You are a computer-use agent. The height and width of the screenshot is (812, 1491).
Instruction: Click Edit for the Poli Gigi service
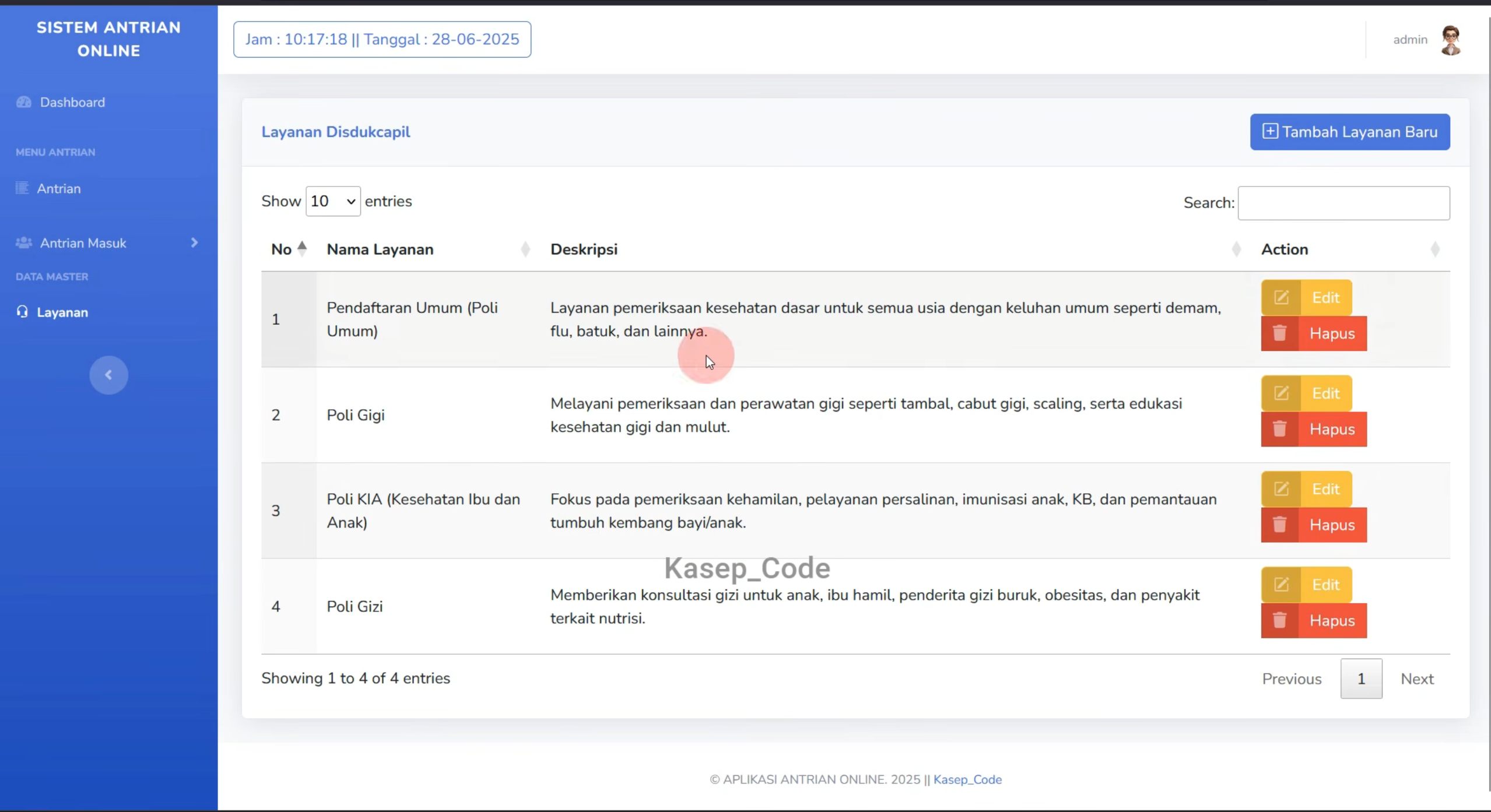point(1306,393)
